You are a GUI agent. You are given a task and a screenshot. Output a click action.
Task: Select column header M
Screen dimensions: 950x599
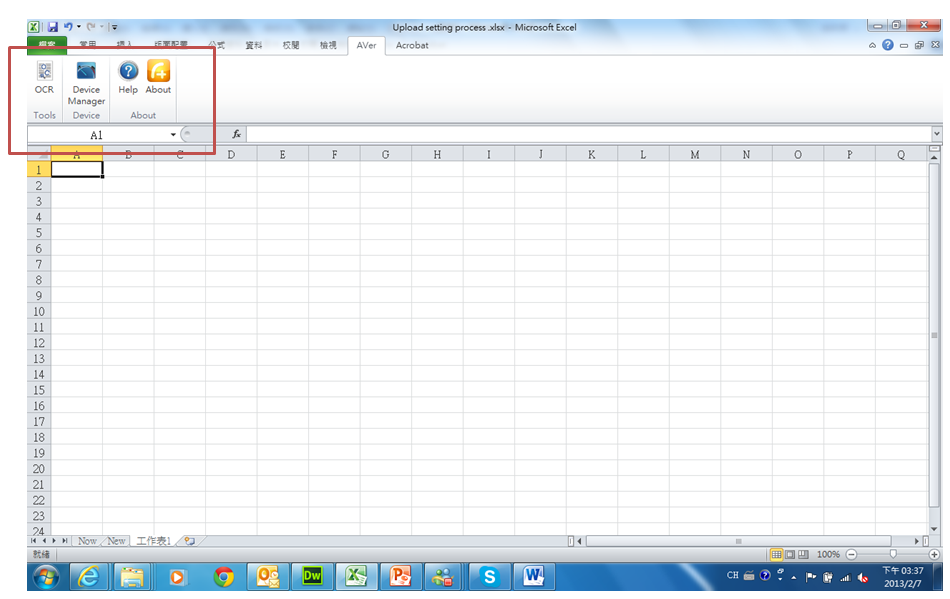(x=695, y=154)
